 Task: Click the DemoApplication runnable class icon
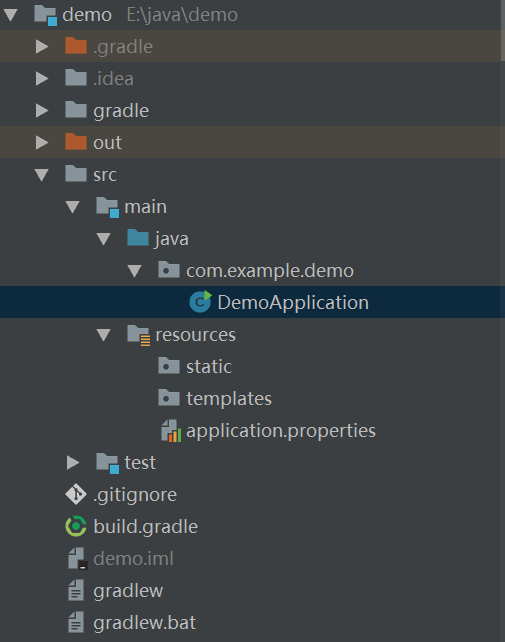coord(200,302)
